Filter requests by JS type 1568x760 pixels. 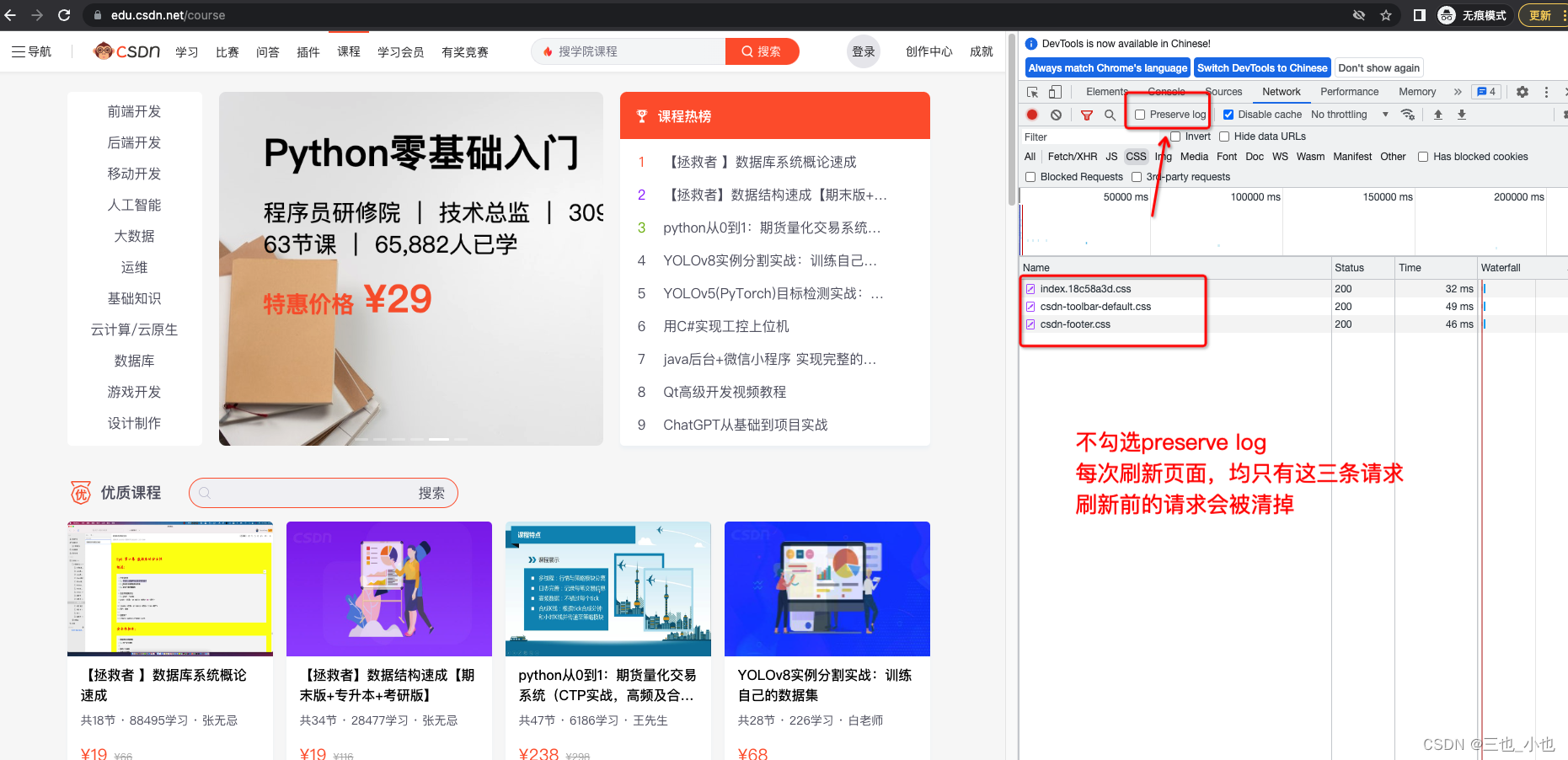coord(1111,157)
